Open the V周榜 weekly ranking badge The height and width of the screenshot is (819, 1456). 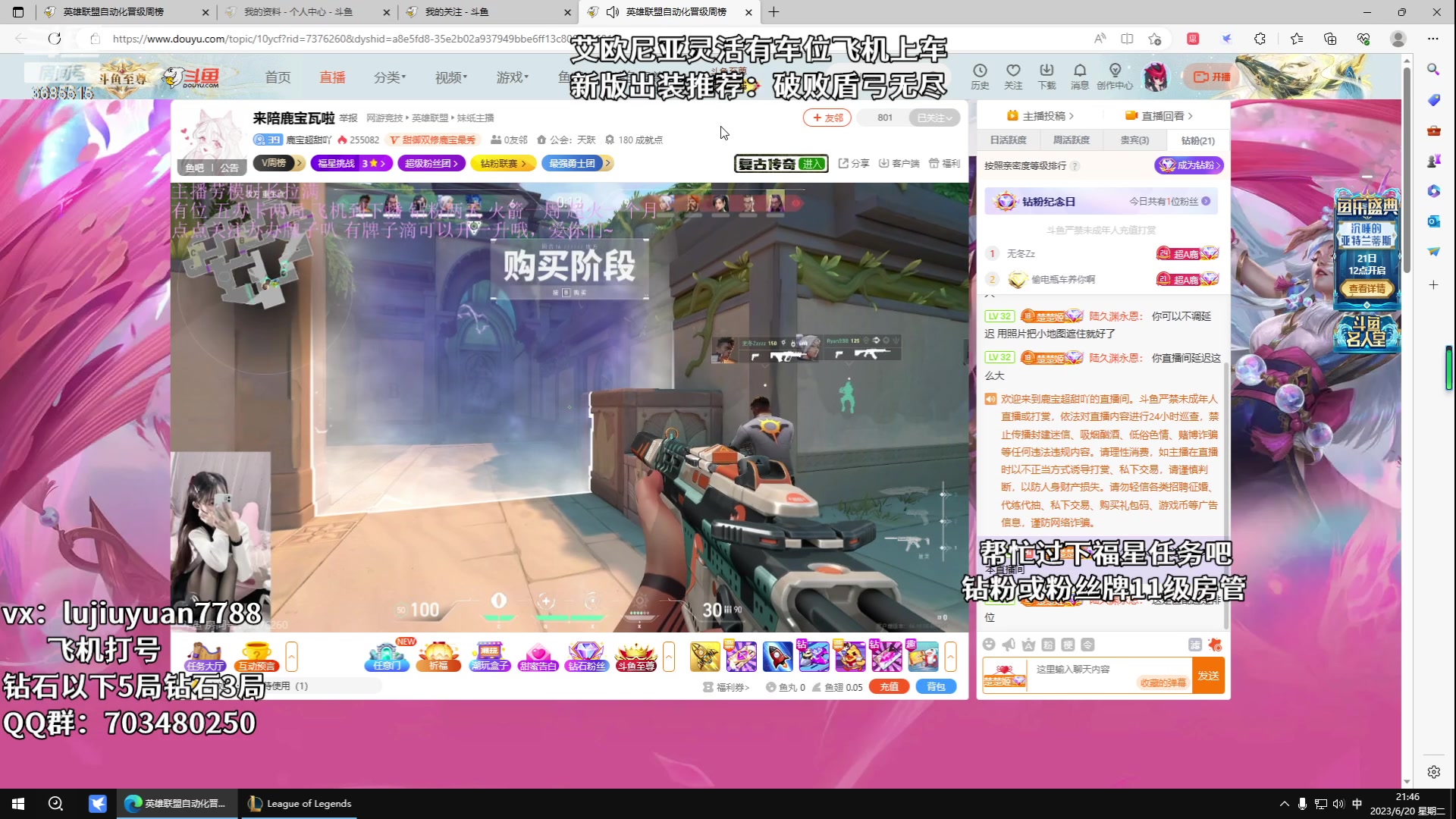[279, 163]
